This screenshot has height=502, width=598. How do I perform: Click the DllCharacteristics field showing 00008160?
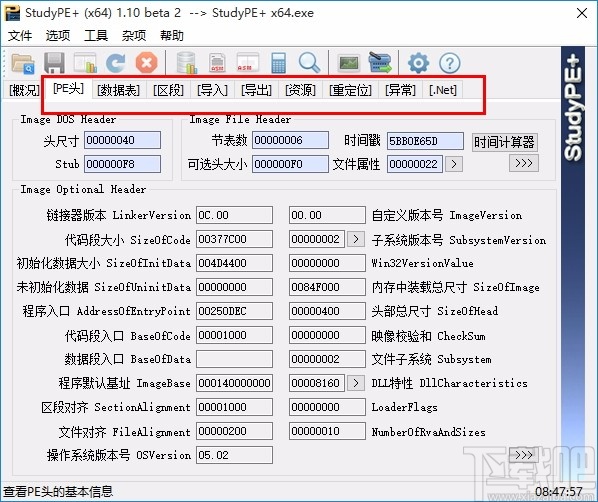(317, 383)
